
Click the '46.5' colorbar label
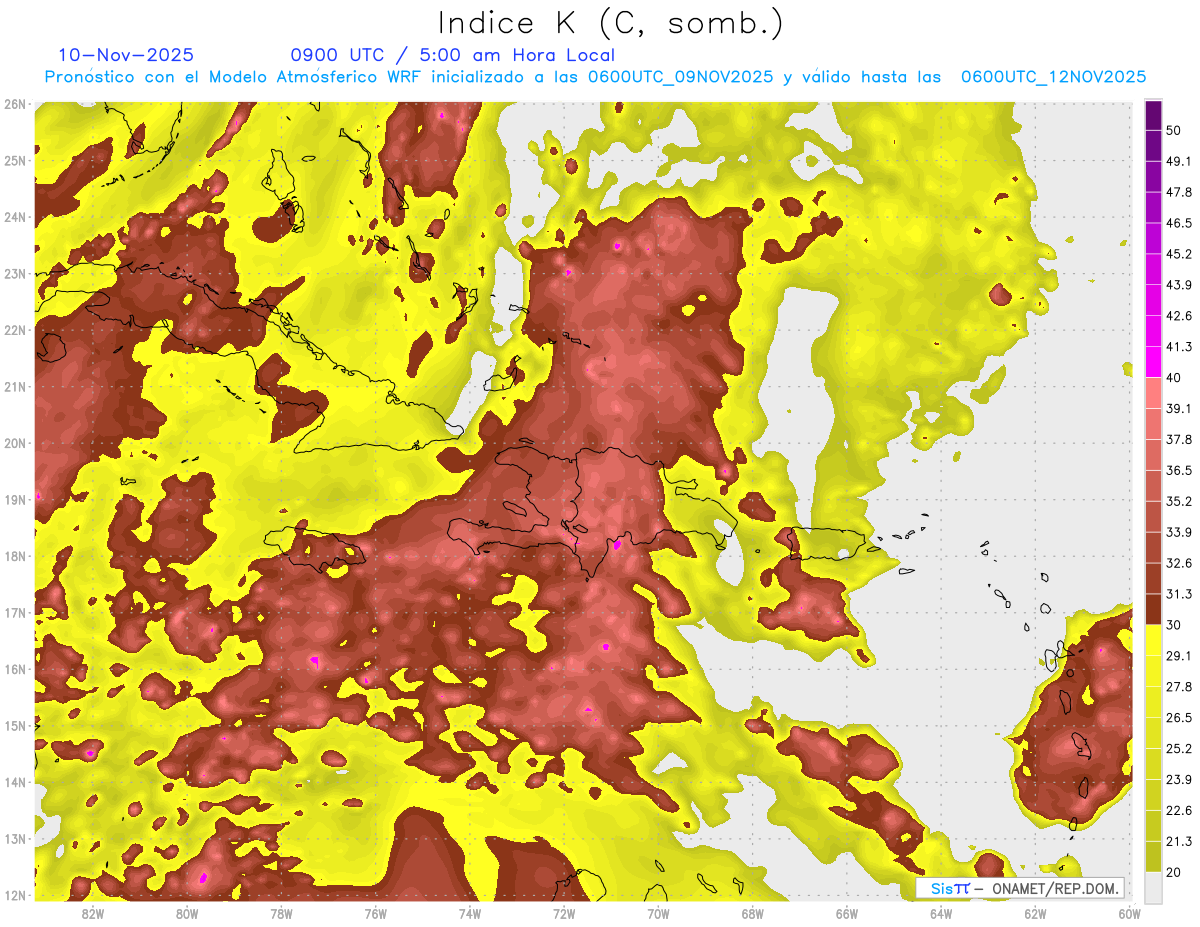point(1179,223)
